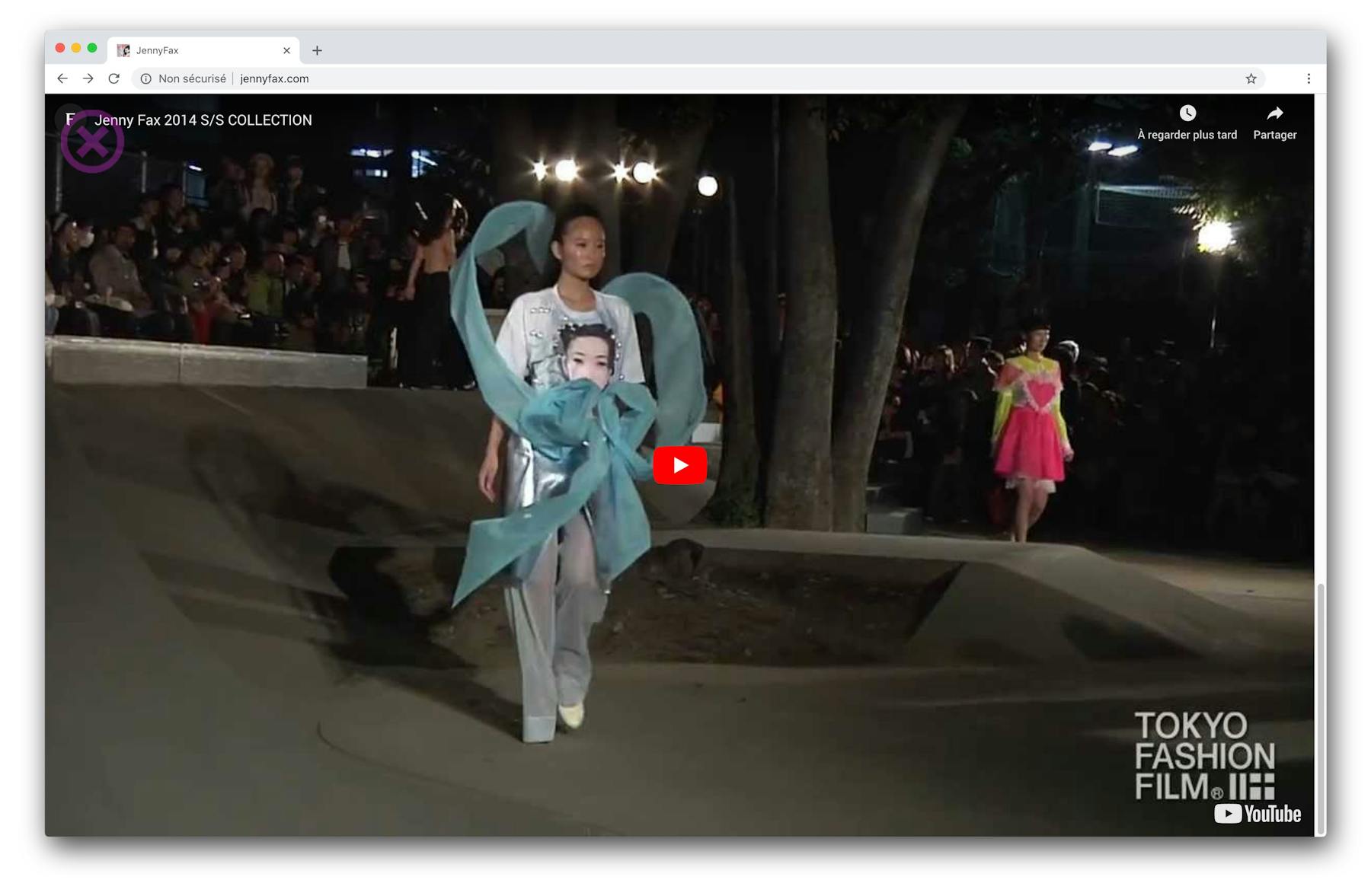Select the JennyFax tab

click(203, 50)
